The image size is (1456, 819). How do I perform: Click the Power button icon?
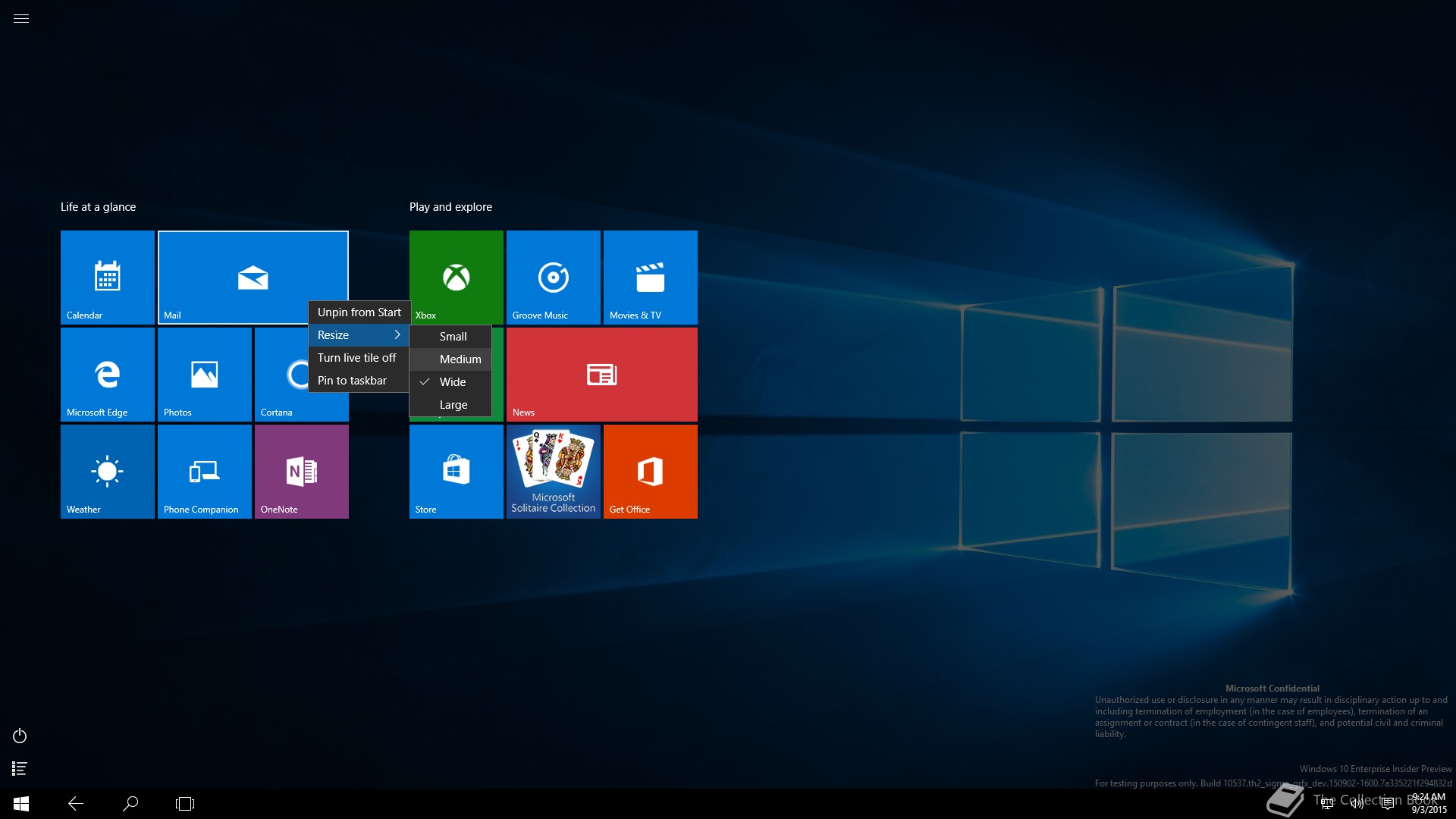tap(20, 736)
